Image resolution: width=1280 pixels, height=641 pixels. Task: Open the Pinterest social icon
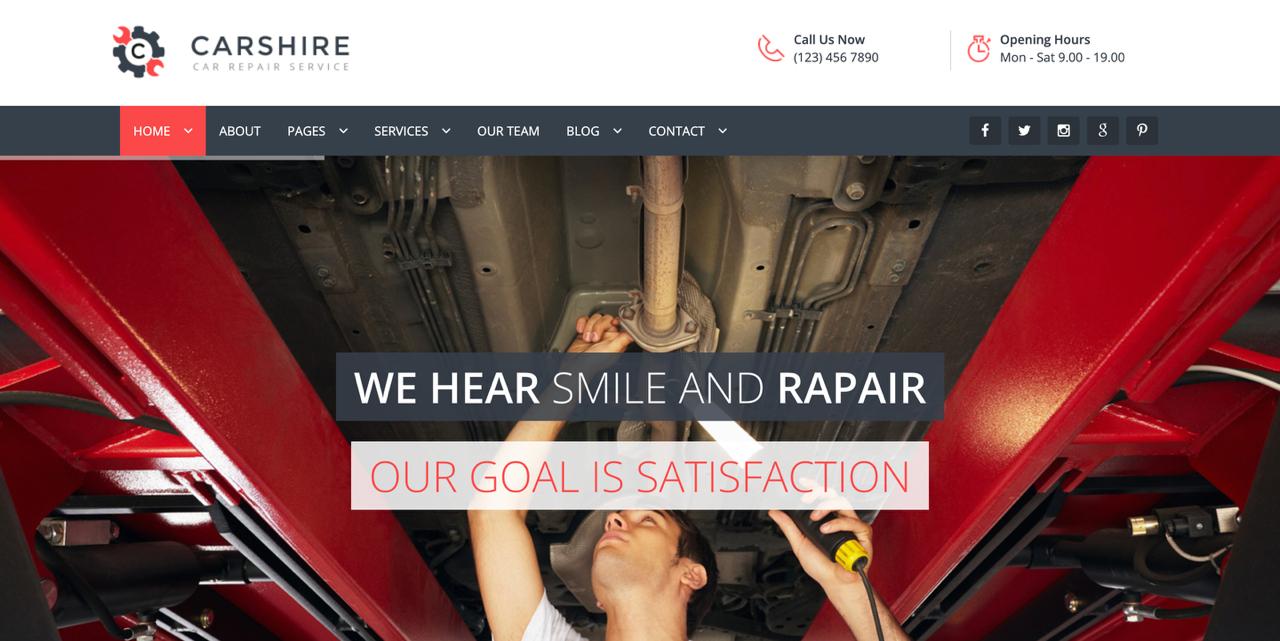point(1142,130)
